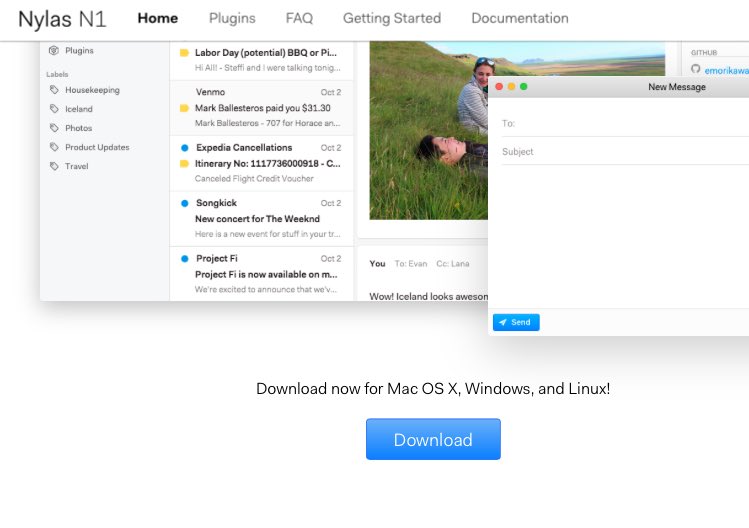
Task: Click the yellow tag on Labor Day email
Action: pos(184,53)
